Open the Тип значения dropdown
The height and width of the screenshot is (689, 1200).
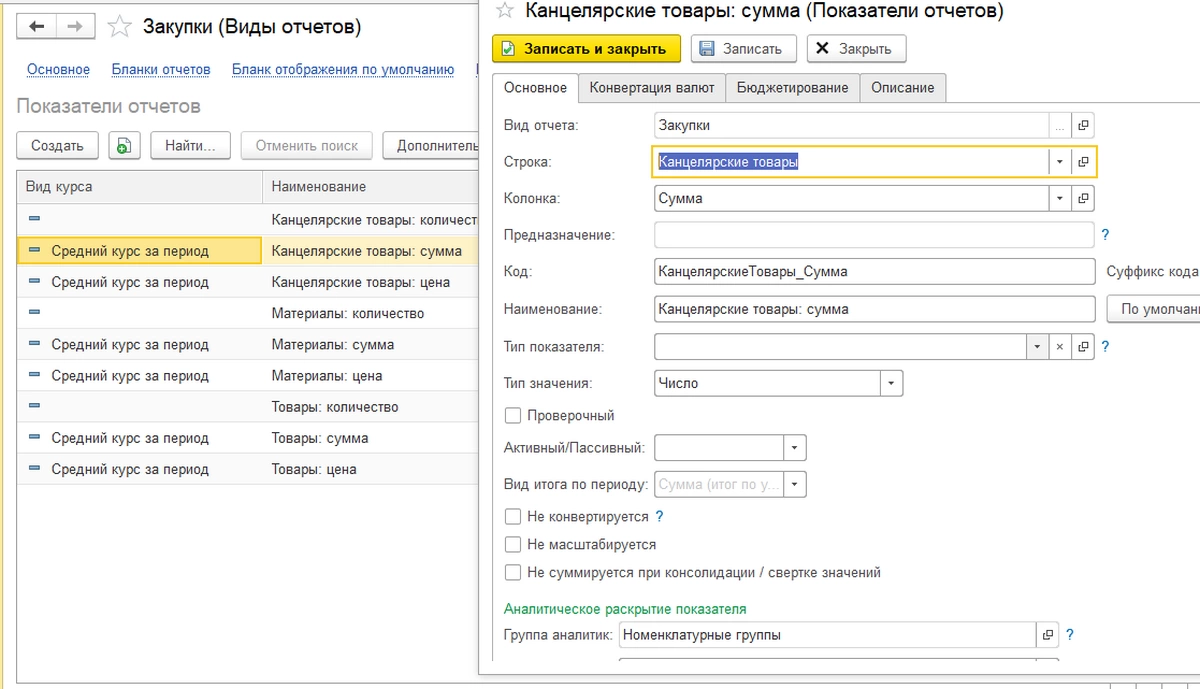coord(891,384)
